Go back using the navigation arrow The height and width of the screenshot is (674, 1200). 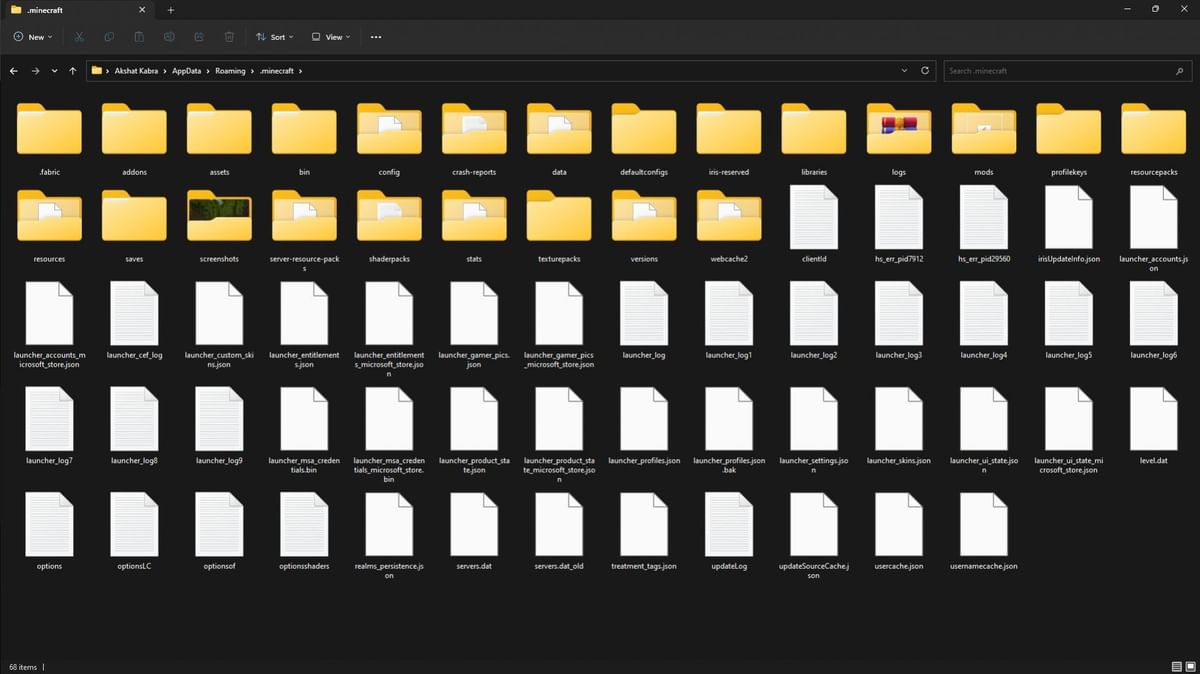13,70
